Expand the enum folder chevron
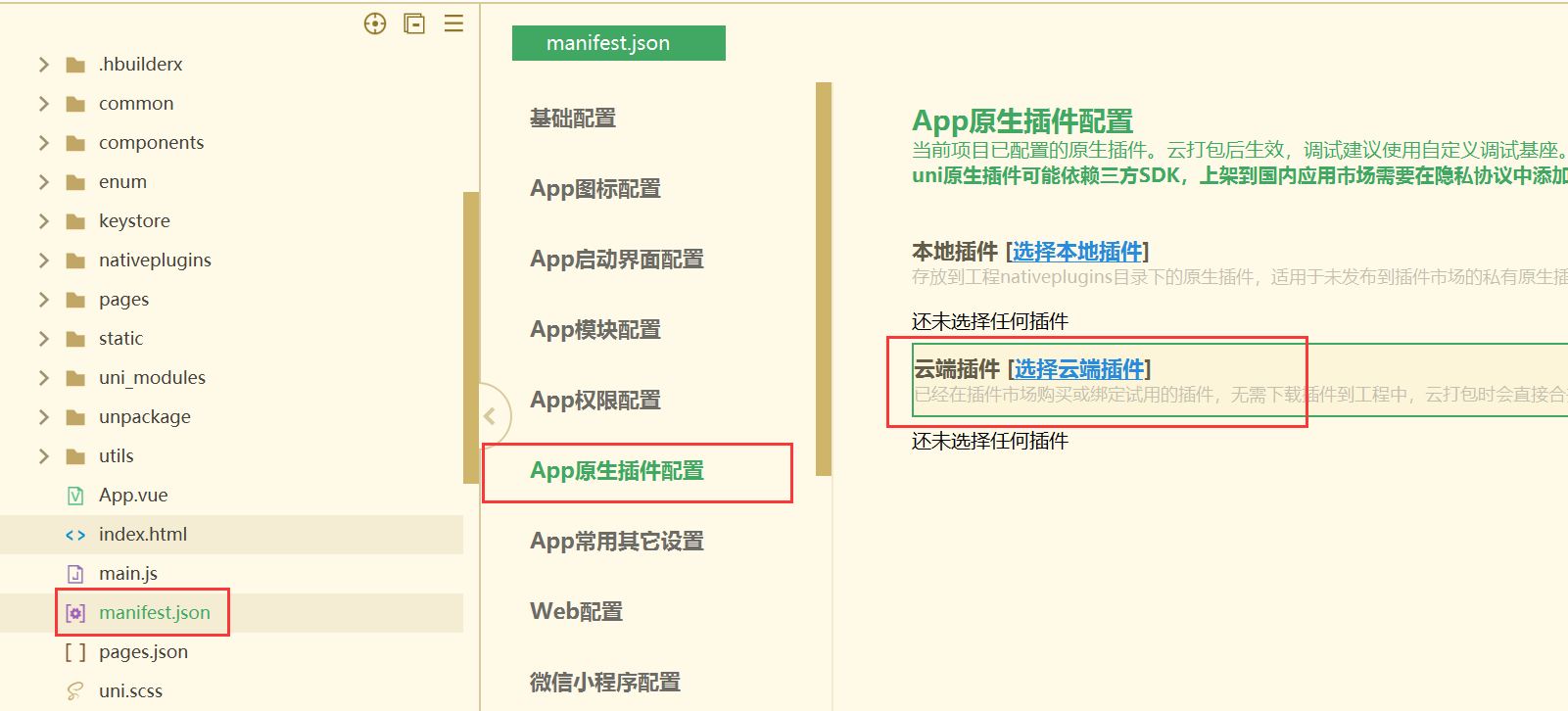The height and width of the screenshot is (711, 1568). coord(43,182)
